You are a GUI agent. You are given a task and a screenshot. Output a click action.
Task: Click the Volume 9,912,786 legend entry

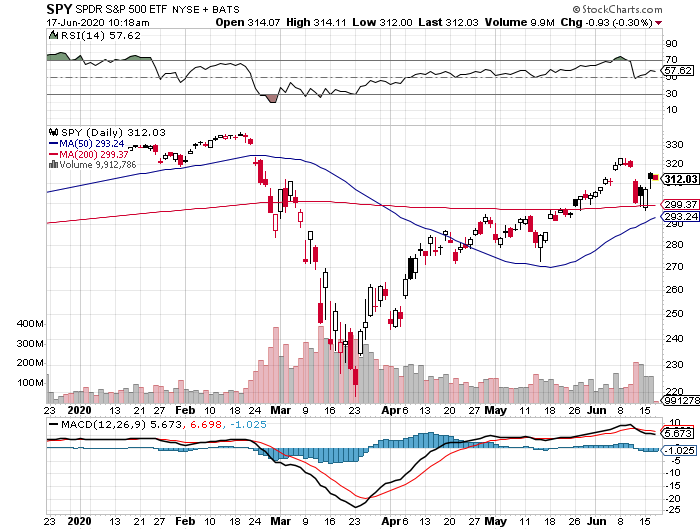point(97,165)
